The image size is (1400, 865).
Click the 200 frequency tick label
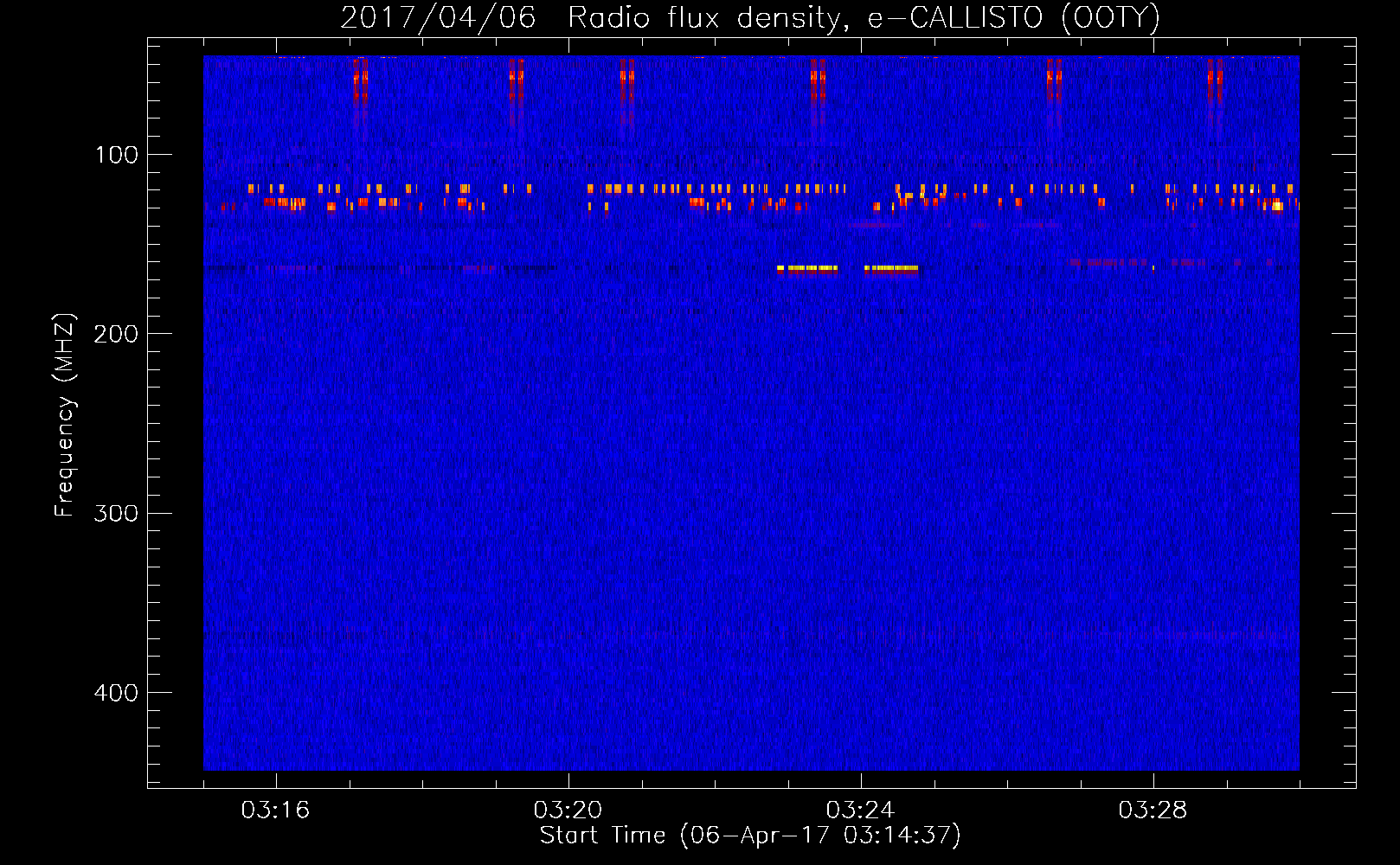116,334
